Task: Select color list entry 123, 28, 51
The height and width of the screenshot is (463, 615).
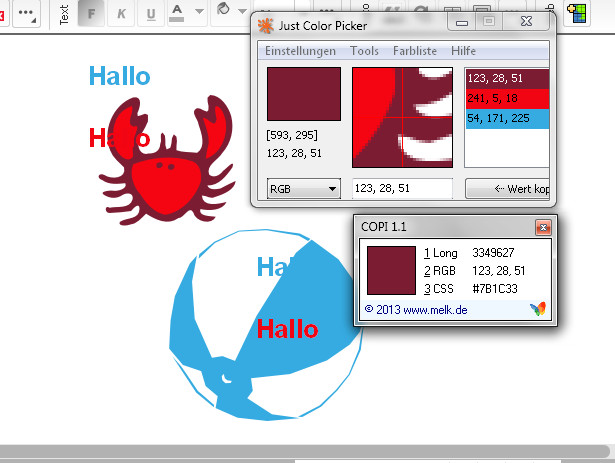Action: click(507, 78)
